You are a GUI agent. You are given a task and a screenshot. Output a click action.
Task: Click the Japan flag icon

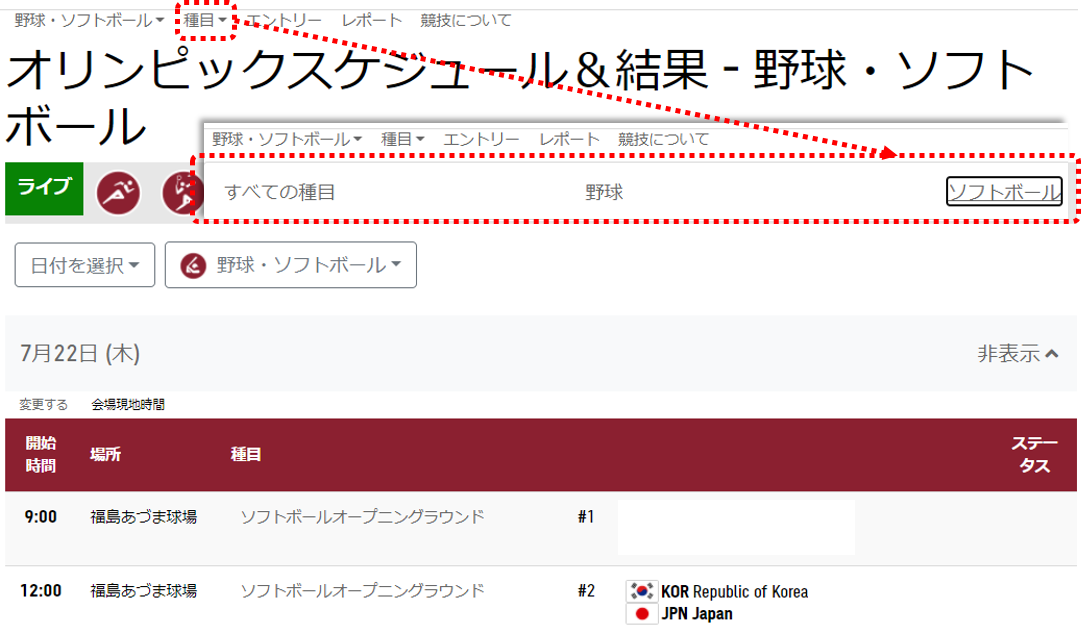click(640, 612)
